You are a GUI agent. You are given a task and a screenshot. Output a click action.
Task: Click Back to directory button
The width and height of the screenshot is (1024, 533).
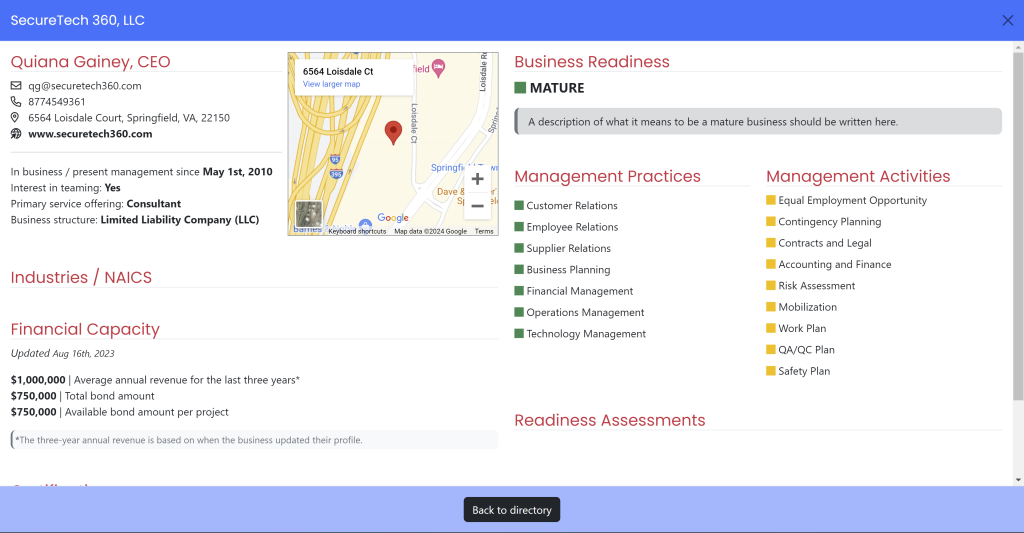click(511, 510)
